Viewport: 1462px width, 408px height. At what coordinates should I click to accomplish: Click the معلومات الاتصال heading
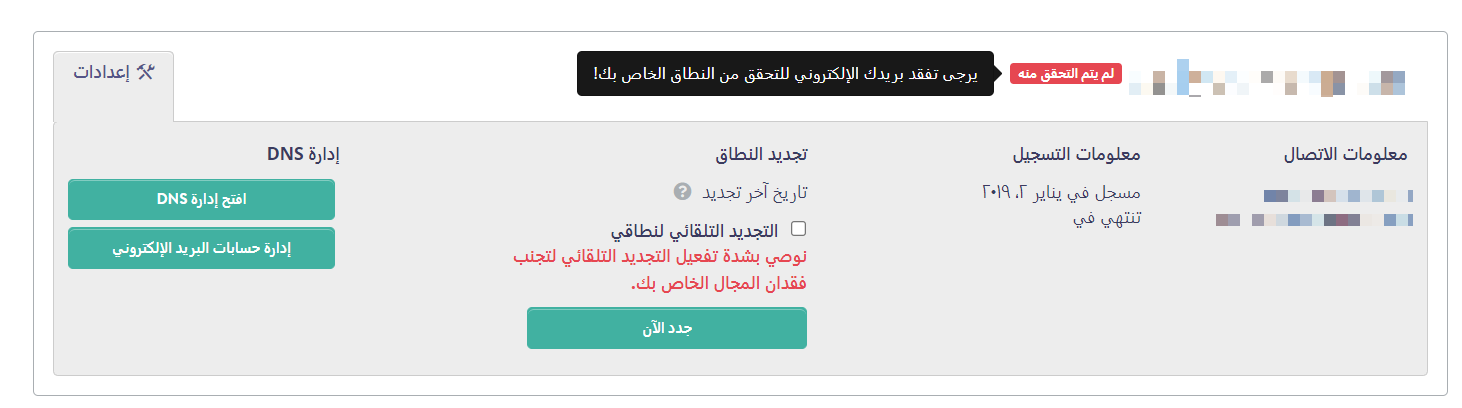1345,155
